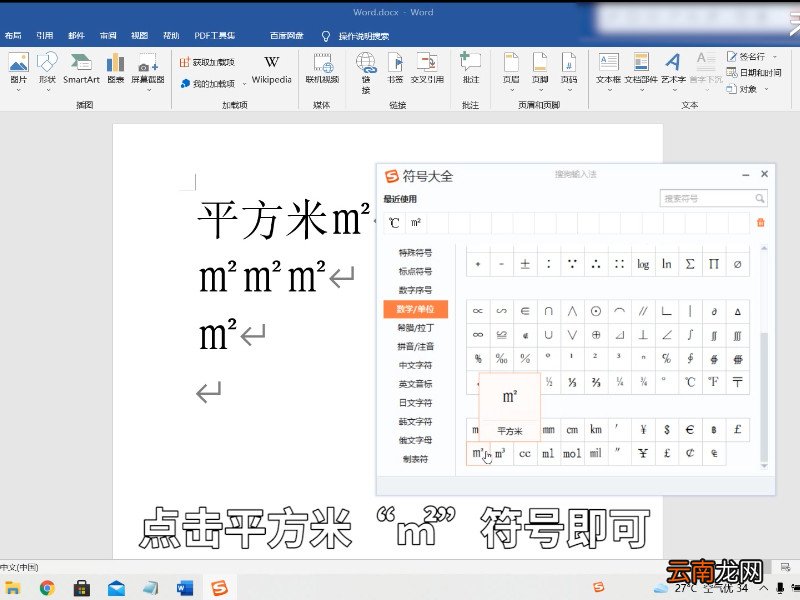Open Google Chrome from the taskbar
The height and width of the screenshot is (600, 800).
(47, 588)
